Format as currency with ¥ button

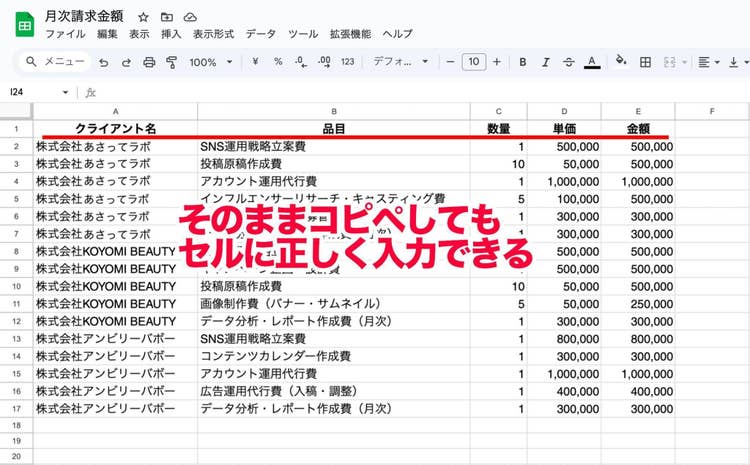click(x=256, y=62)
